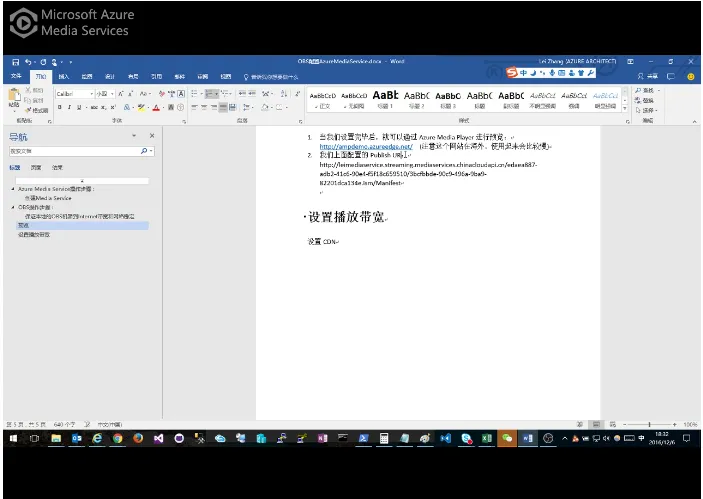Viewport: 703px width, 499px height.
Task: Show paragraph marks
Action: coord(297,94)
